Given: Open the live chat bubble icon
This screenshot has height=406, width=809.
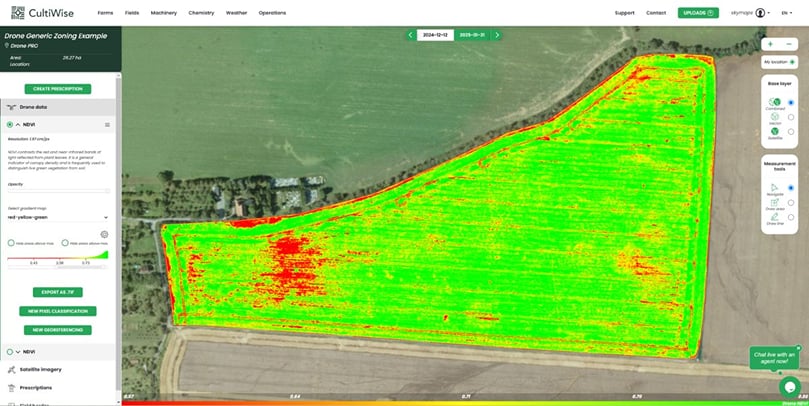Looking at the screenshot, I should point(789,386).
